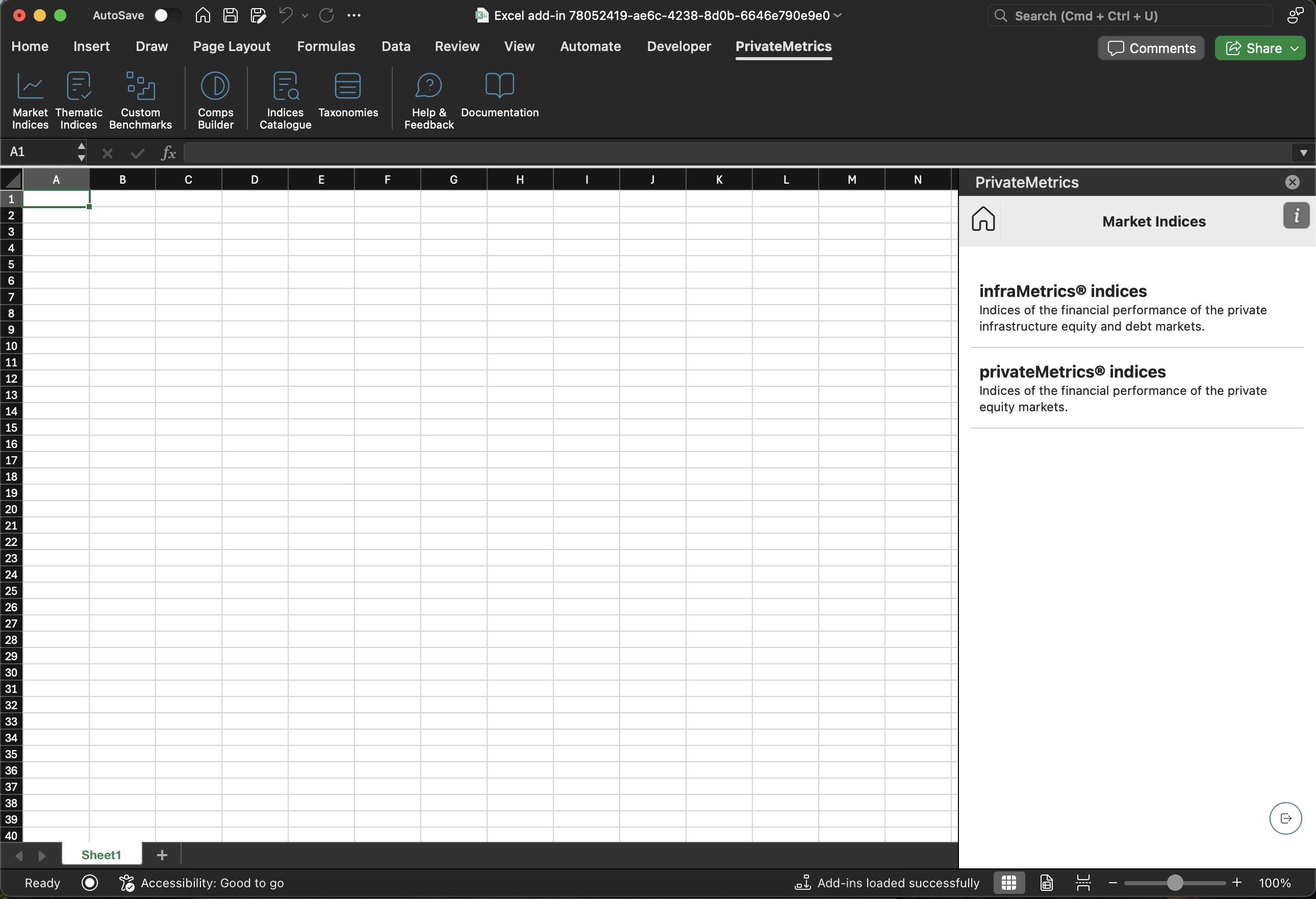The width and height of the screenshot is (1316, 899).
Task: Open the undo history dropdown
Action: coord(305,16)
